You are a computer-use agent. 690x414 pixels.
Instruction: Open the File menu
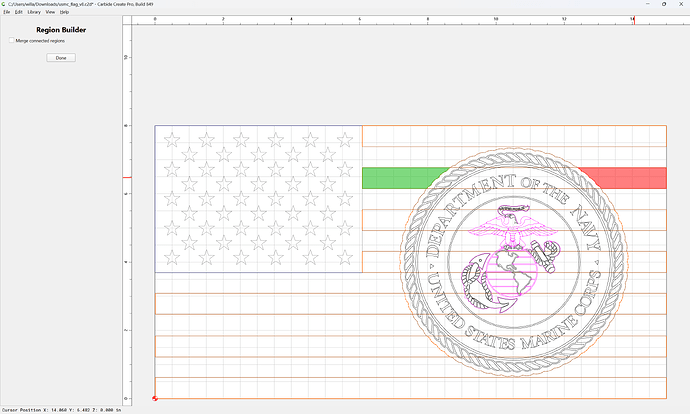pos(7,12)
